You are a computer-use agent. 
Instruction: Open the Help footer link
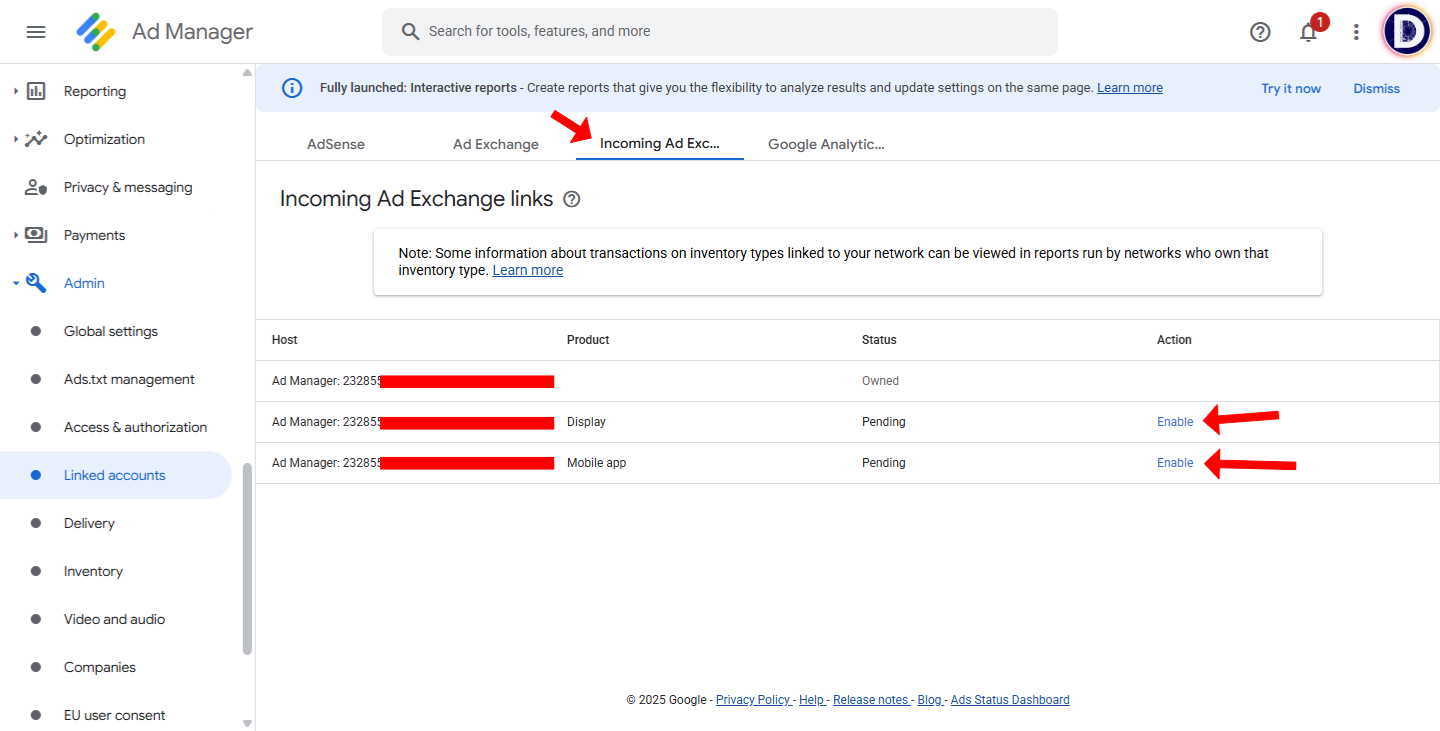813,700
